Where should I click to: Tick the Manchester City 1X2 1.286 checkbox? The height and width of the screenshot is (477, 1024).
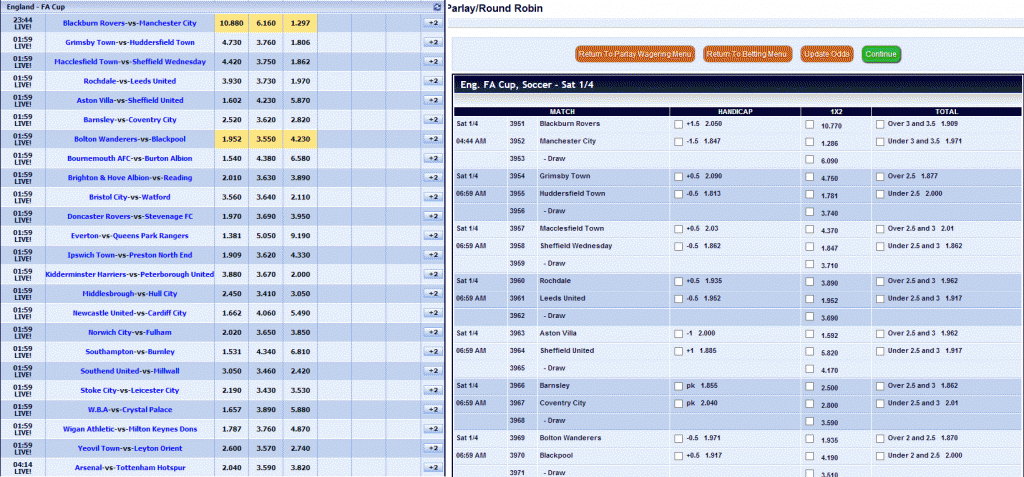[x=810, y=142]
